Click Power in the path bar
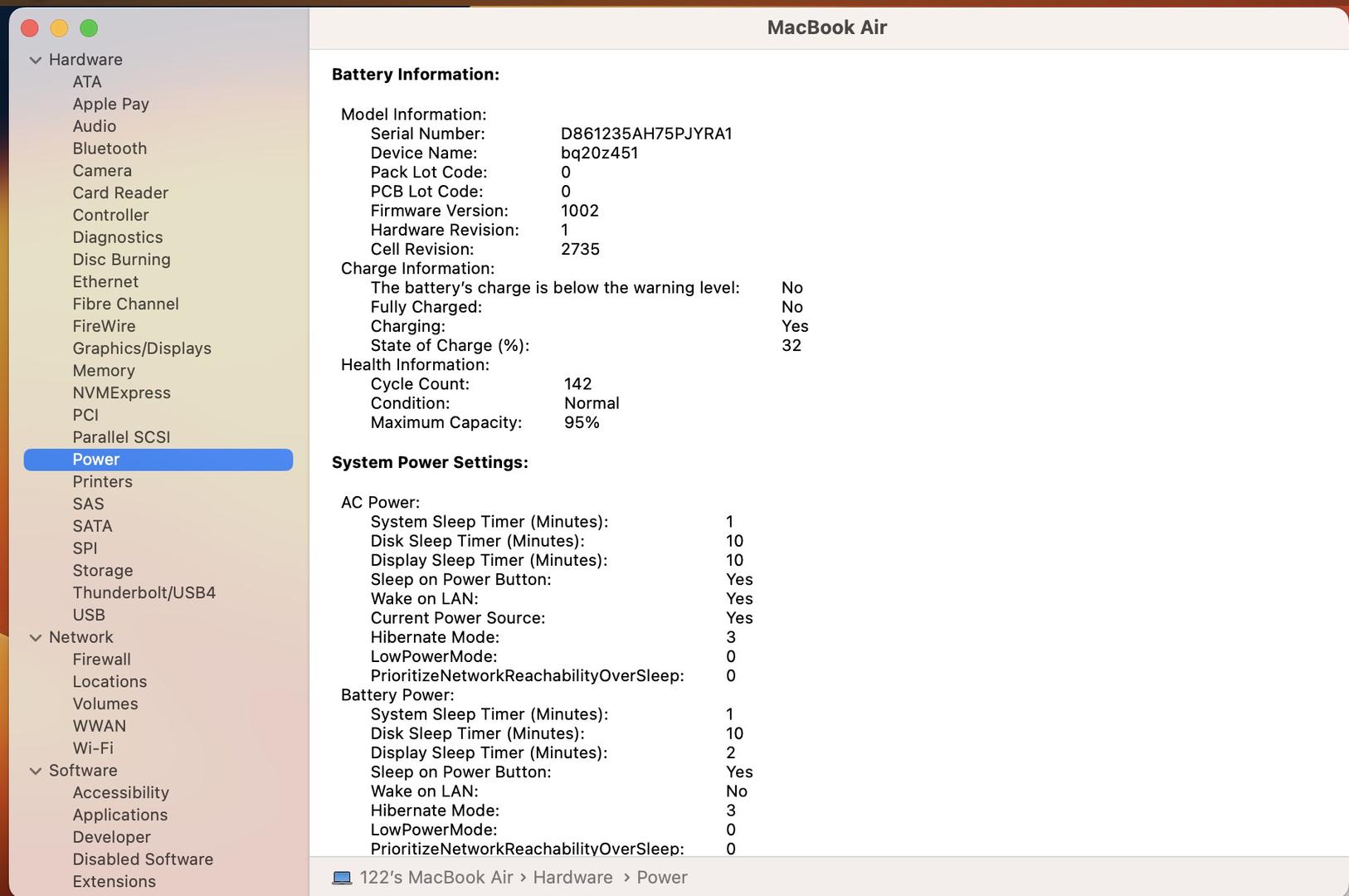Viewport: 1349px width, 896px height. [662, 878]
